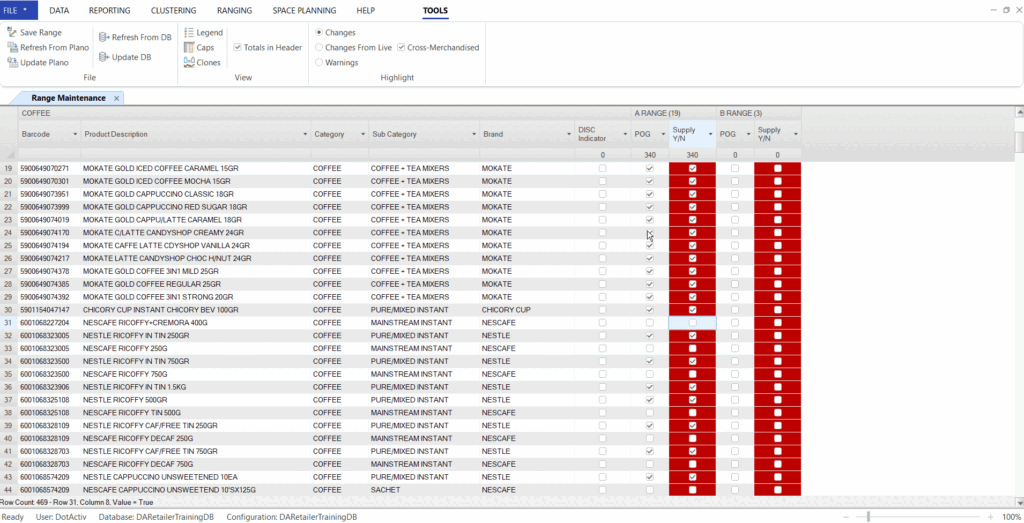Click the zoom slider handle
Image resolution: width=1024 pixels, height=523 pixels.
pos(868,517)
